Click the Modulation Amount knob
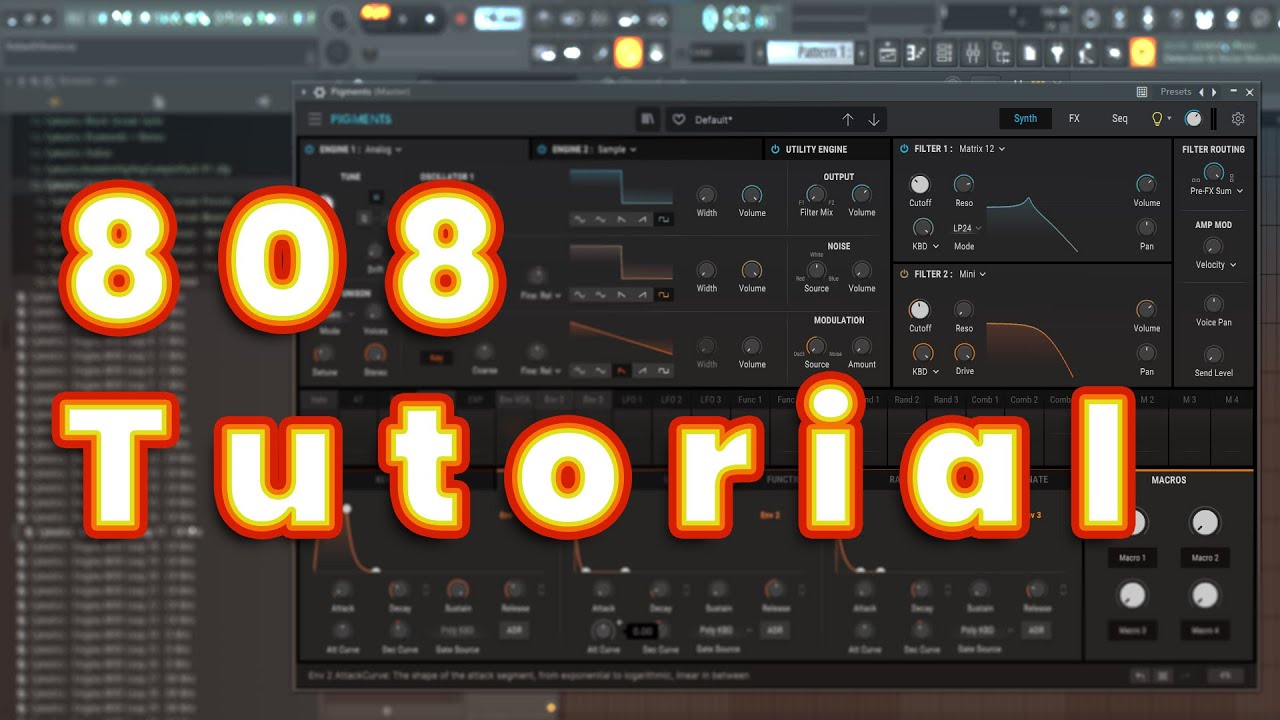This screenshot has height=720, width=1280. click(862, 346)
